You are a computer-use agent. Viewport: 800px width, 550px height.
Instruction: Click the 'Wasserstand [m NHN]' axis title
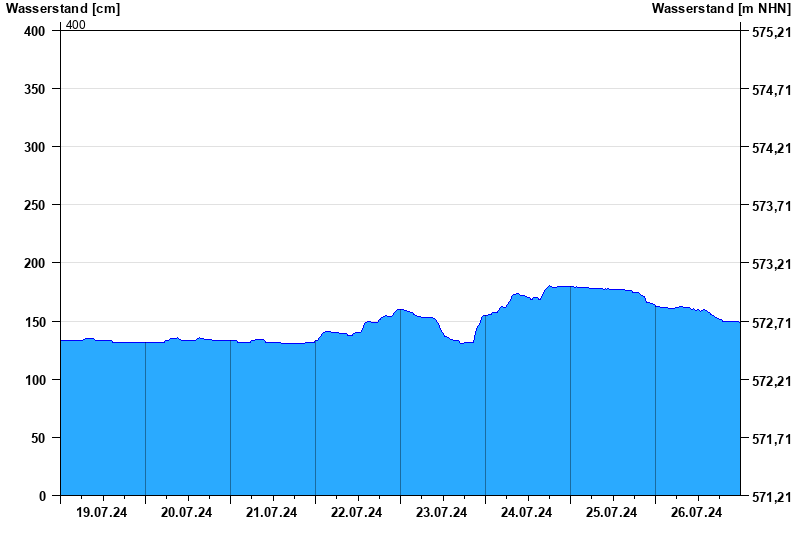coord(720,9)
